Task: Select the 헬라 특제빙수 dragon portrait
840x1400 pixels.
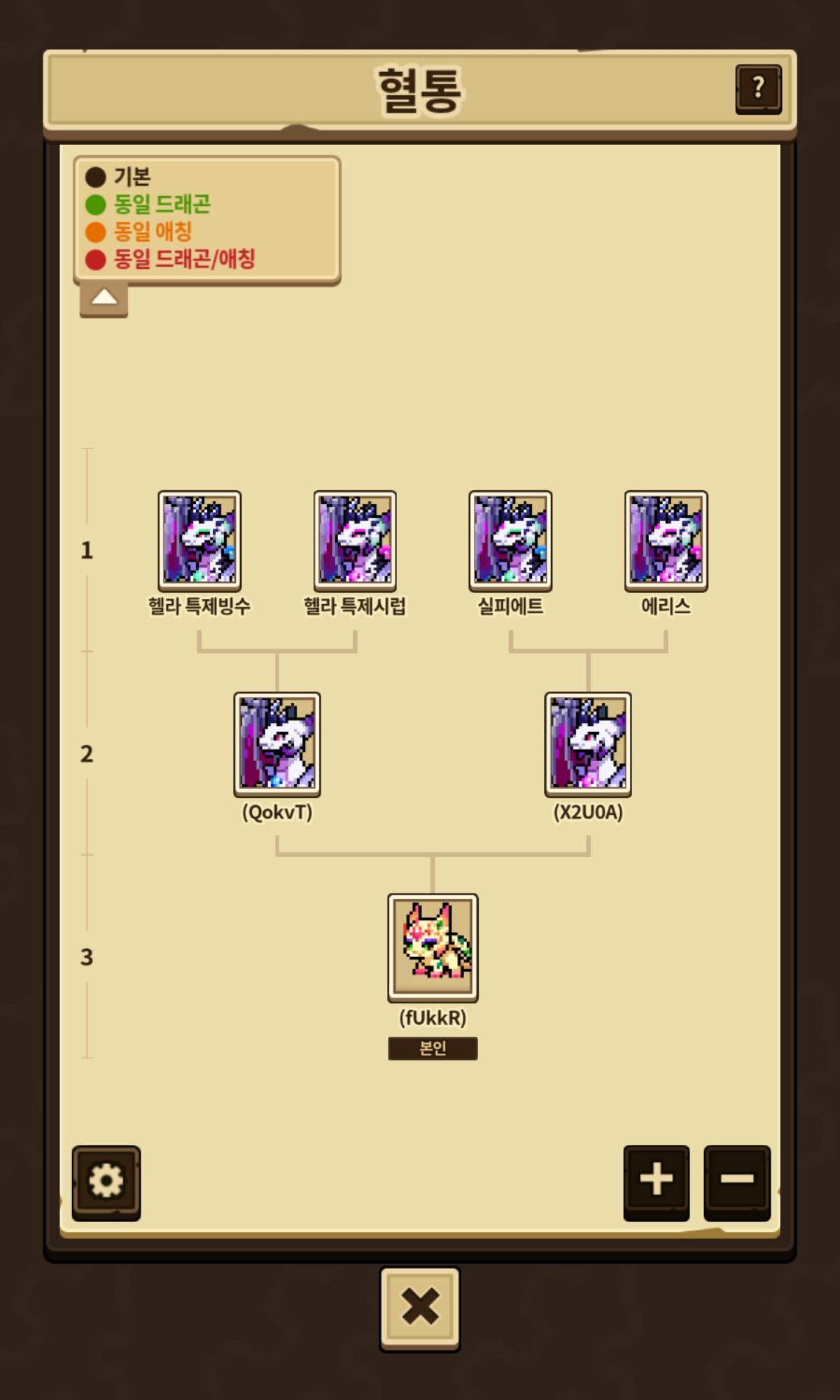Action: (199, 540)
